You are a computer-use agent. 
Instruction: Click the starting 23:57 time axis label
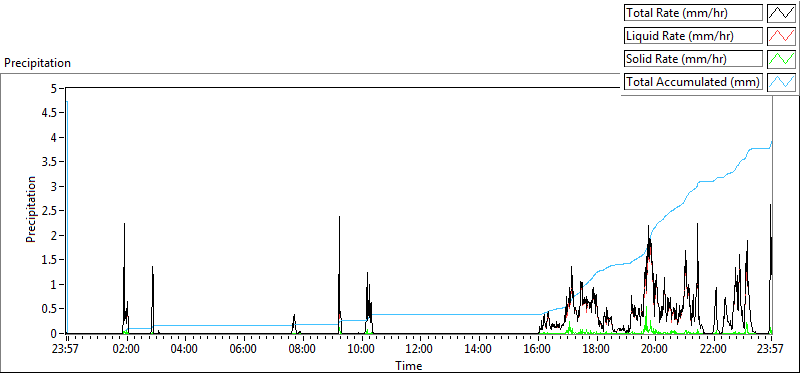tap(67, 350)
